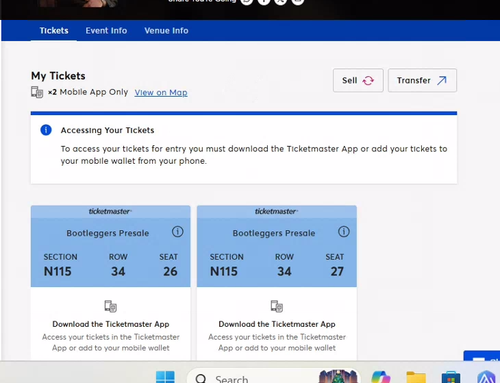Open the Tickets tab

click(54, 31)
